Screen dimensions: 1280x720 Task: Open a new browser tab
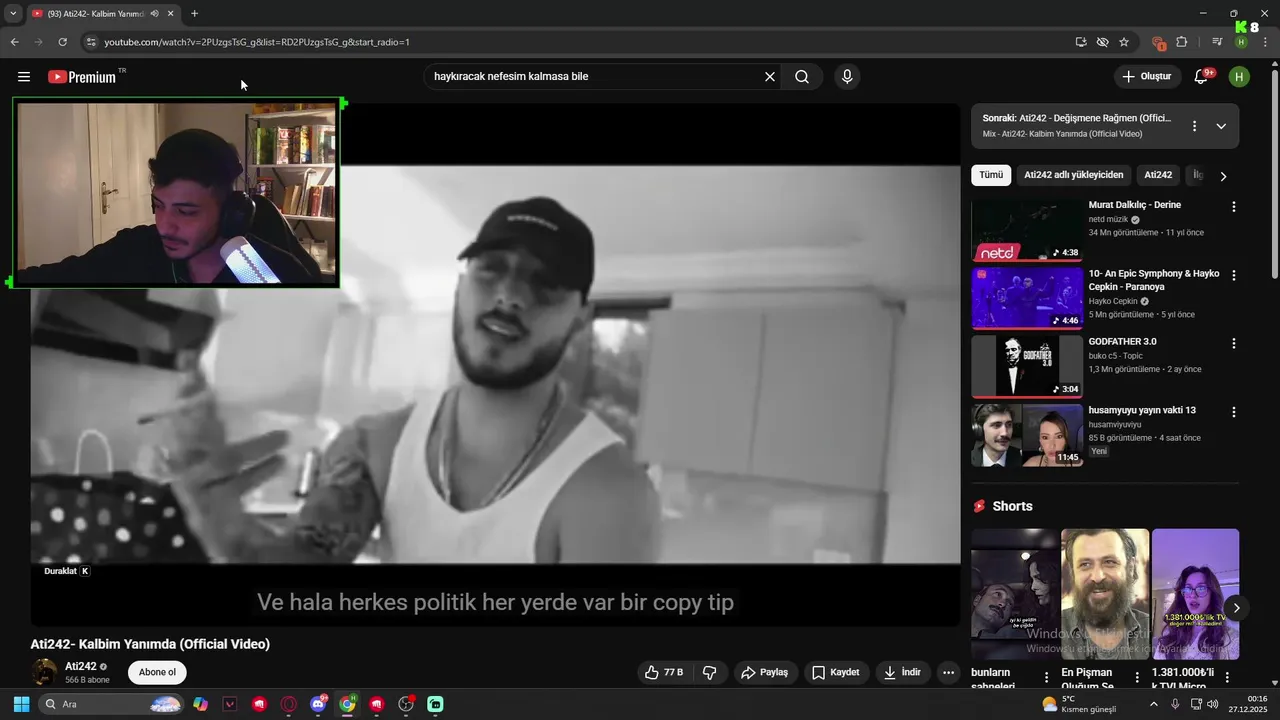pyautogui.click(x=194, y=14)
